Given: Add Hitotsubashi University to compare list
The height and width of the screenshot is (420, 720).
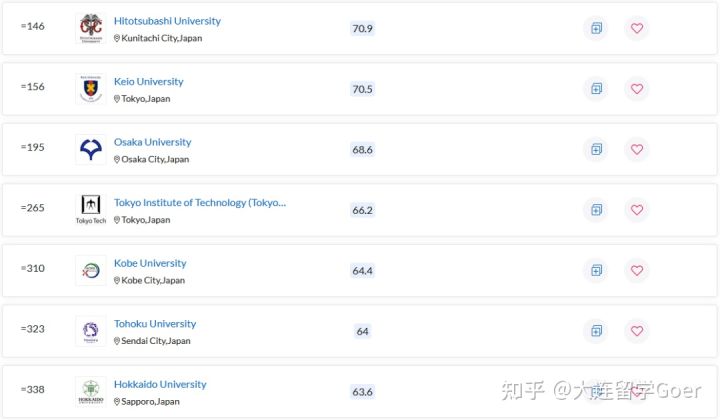Looking at the screenshot, I should point(596,28).
